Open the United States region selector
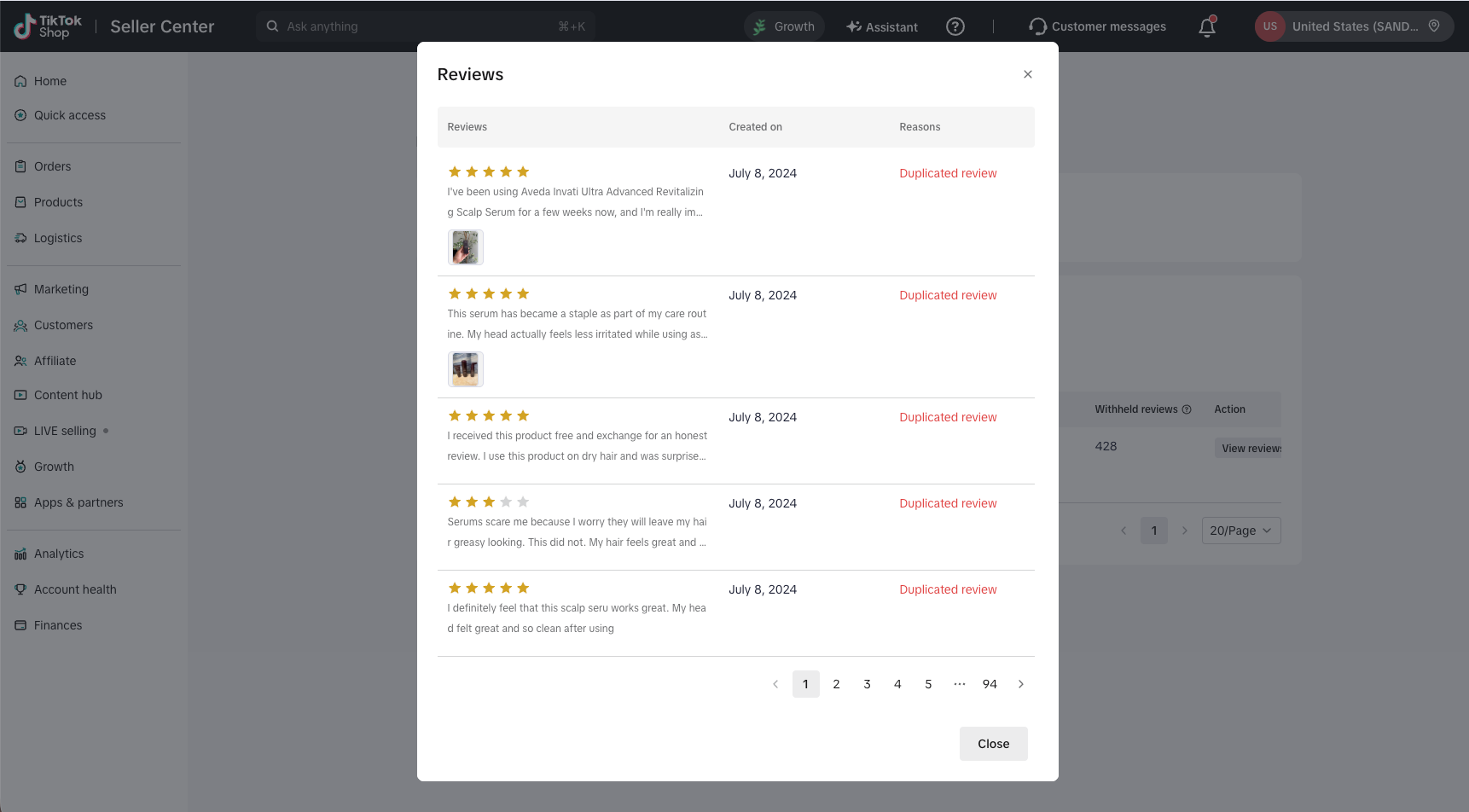 pyautogui.click(x=1355, y=26)
